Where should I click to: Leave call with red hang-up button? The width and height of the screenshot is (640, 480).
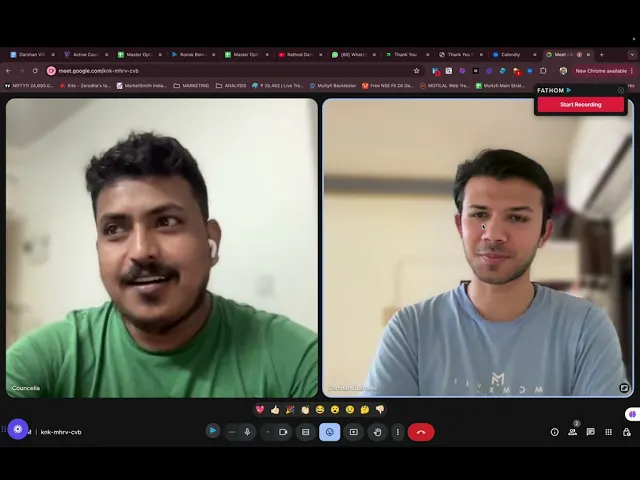click(x=421, y=432)
